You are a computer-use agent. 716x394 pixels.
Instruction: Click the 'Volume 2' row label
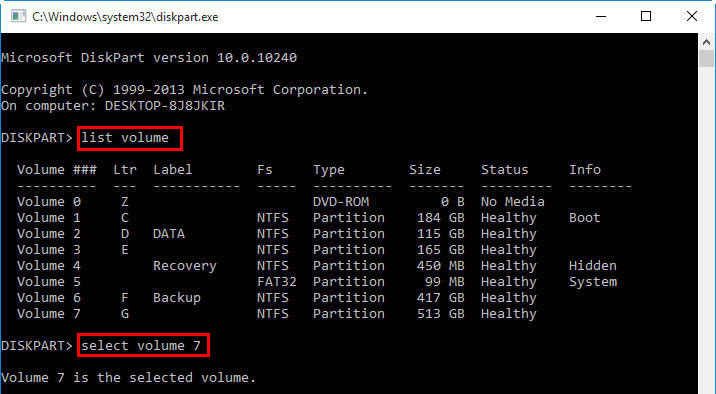[x=49, y=234]
